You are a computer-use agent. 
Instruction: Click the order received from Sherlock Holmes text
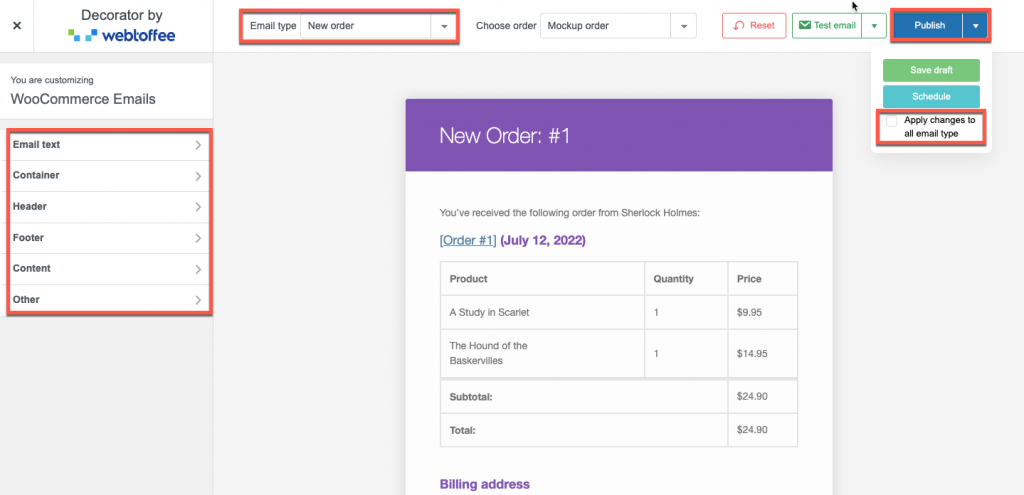point(569,213)
